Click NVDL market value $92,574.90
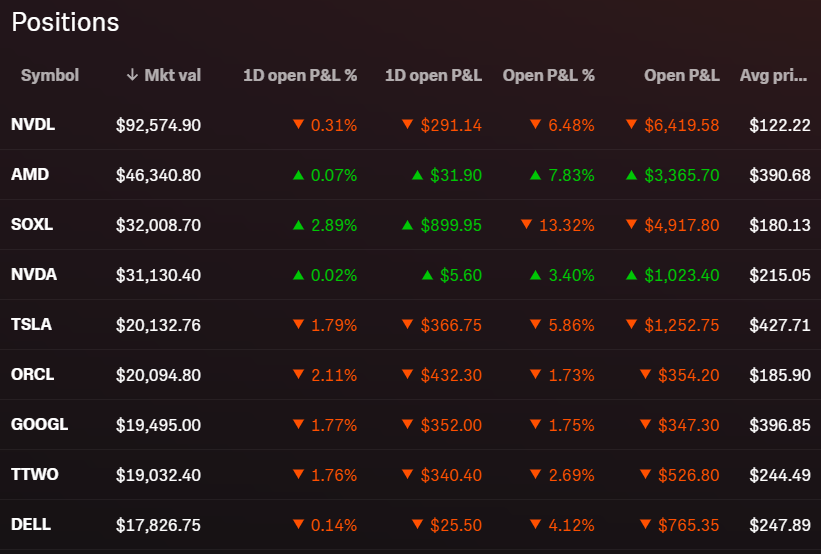This screenshot has height=554, width=821. (x=158, y=125)
